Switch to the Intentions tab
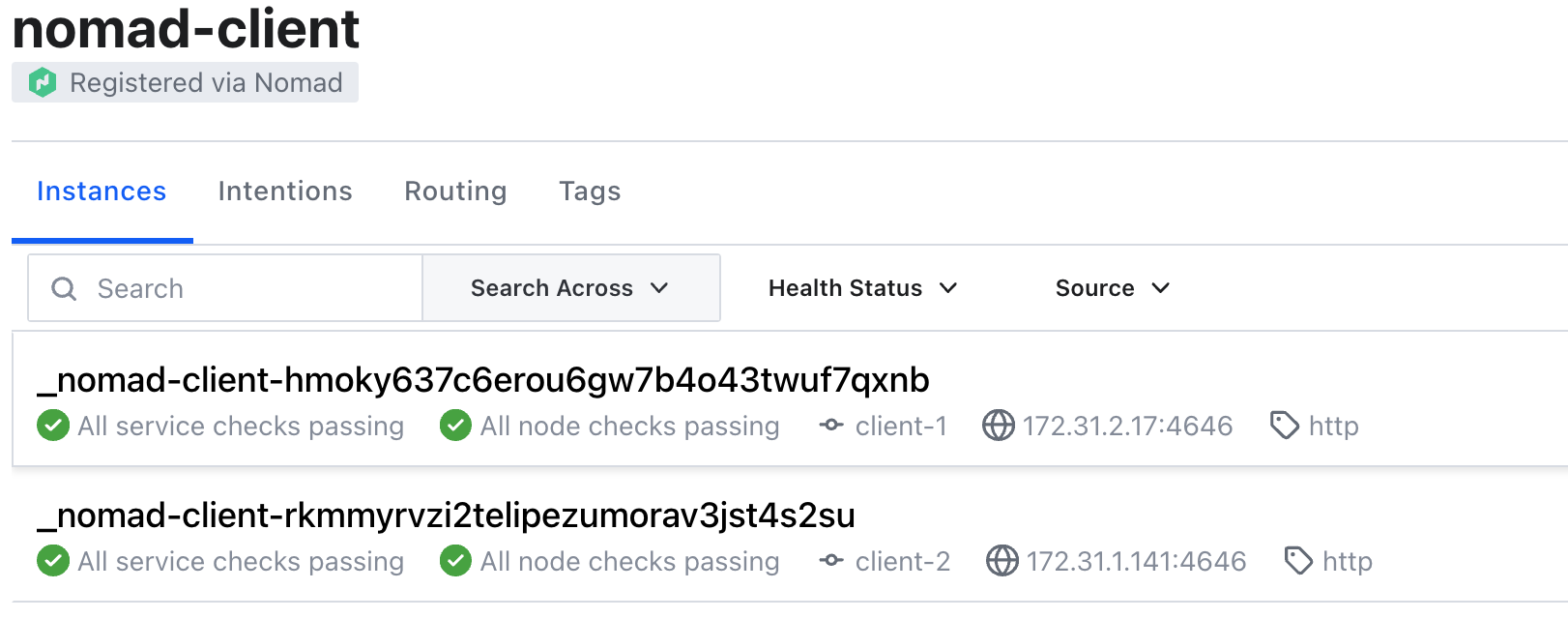Image resolution: width=1568 pixels, height=619 pixels. [x=285, y=192]
